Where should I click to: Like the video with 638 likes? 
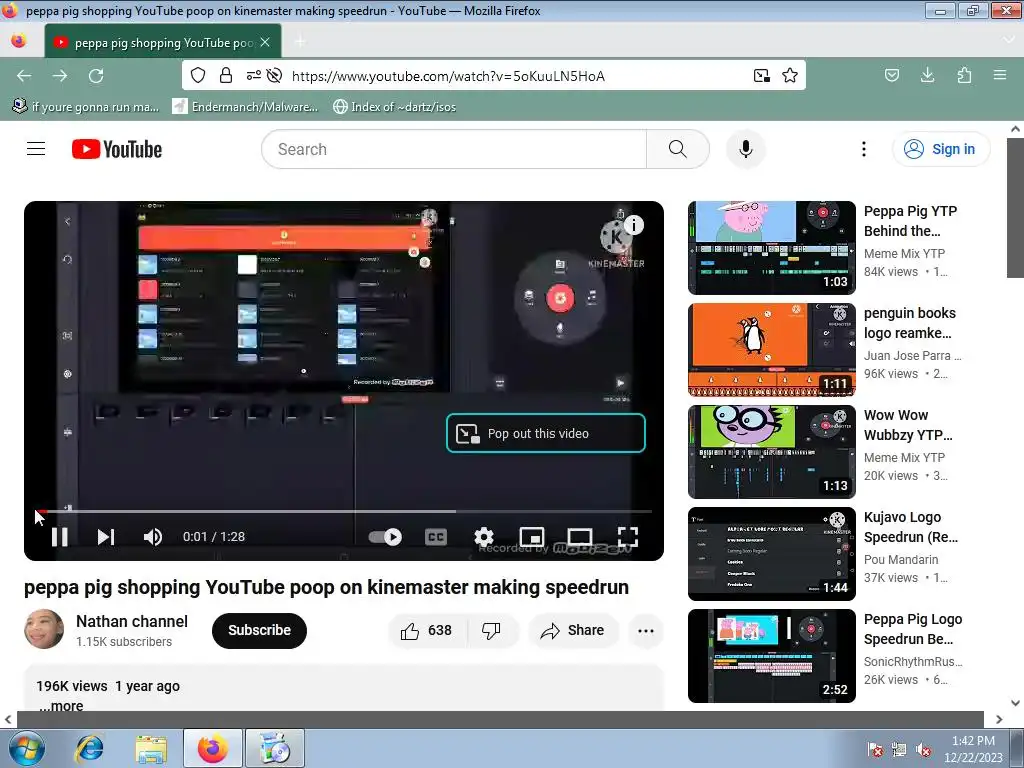[428, 630]
